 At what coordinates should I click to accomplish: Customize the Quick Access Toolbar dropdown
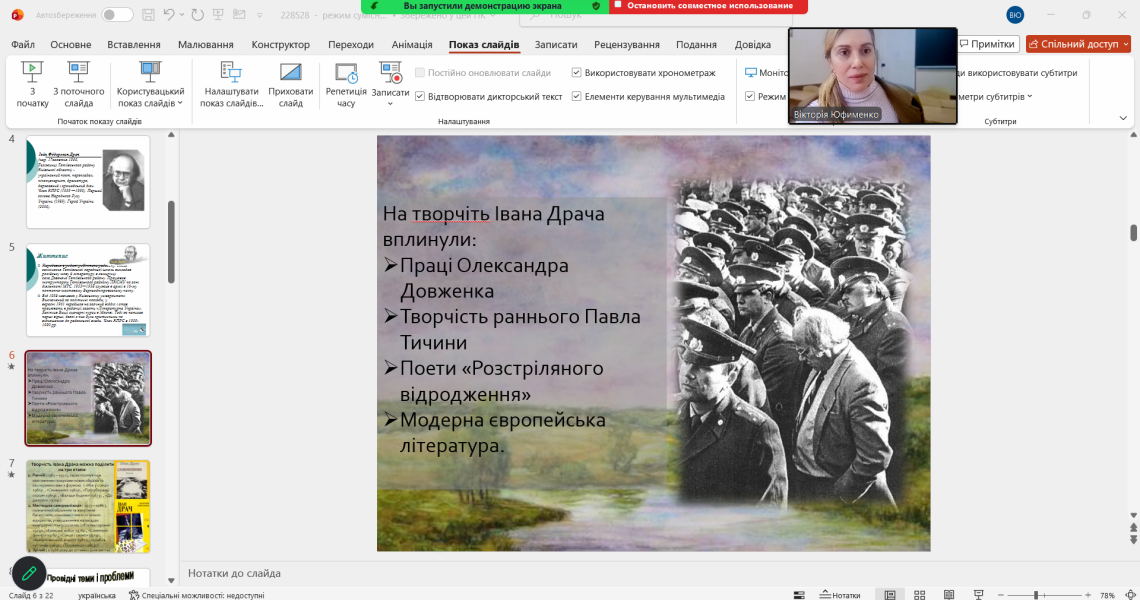pyautogui.click(x=260, y=15)
